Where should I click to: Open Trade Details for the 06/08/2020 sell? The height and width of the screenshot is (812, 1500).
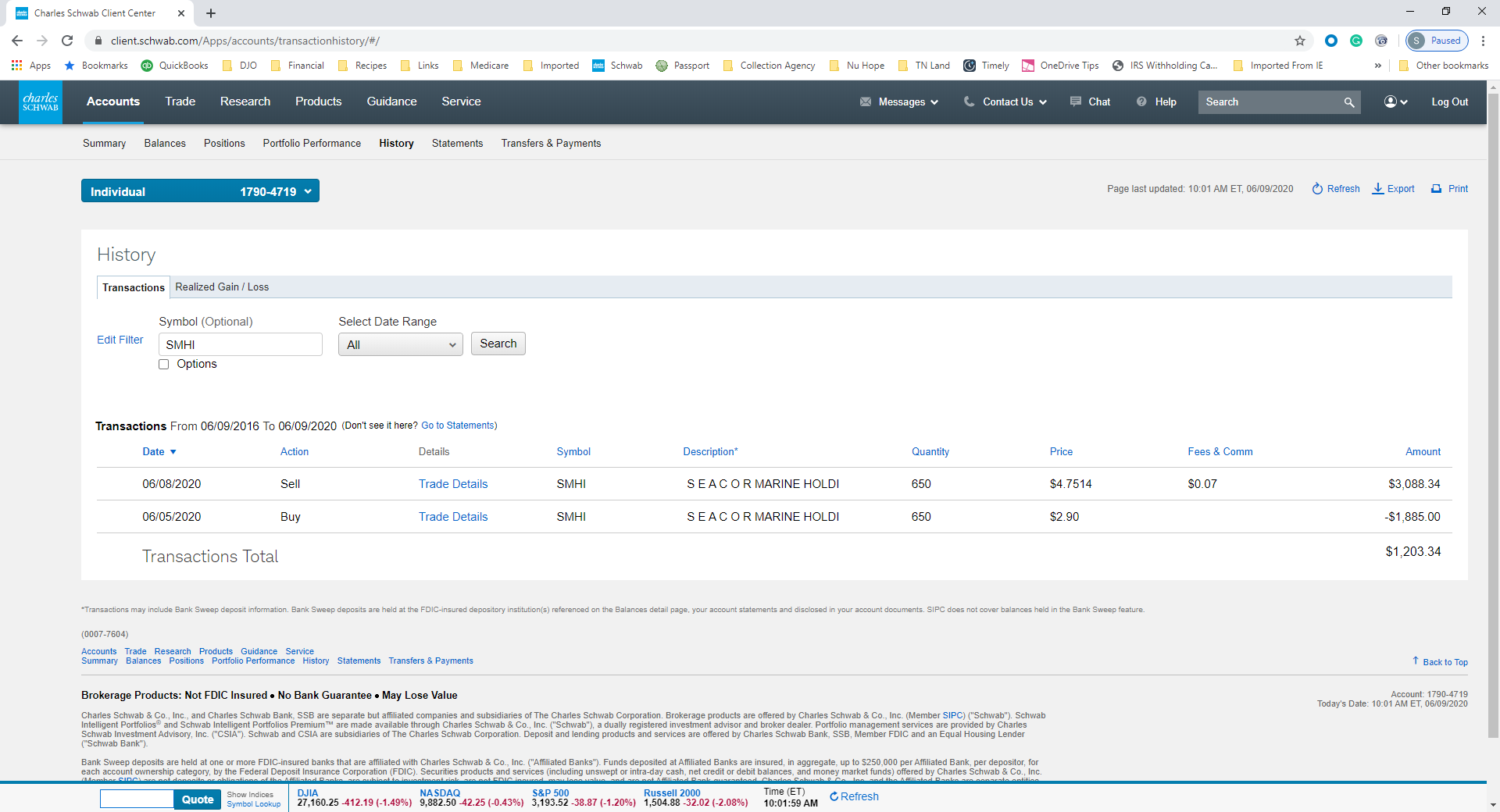(452, 484)
